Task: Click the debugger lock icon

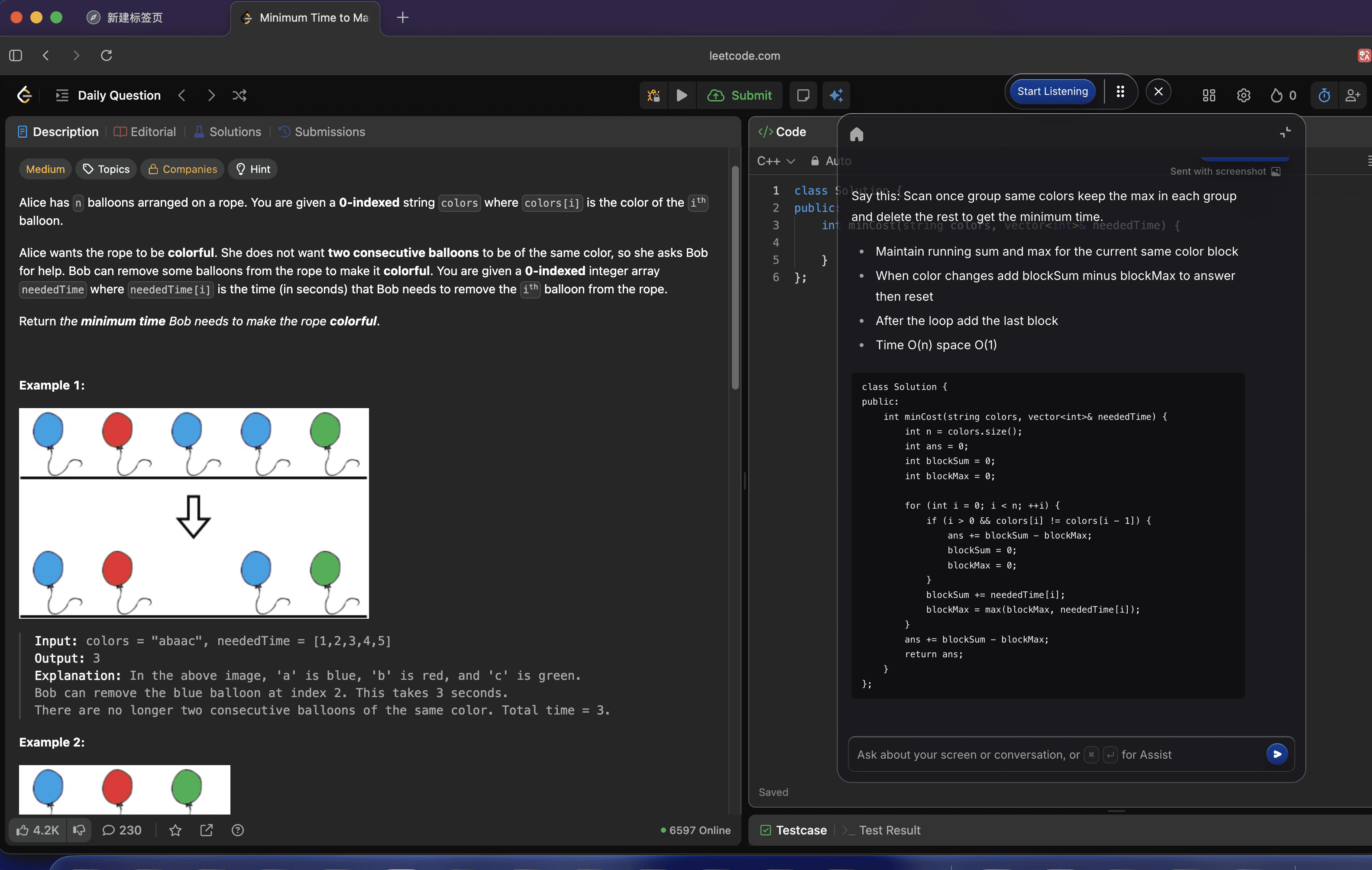Action: pos(653,95)
